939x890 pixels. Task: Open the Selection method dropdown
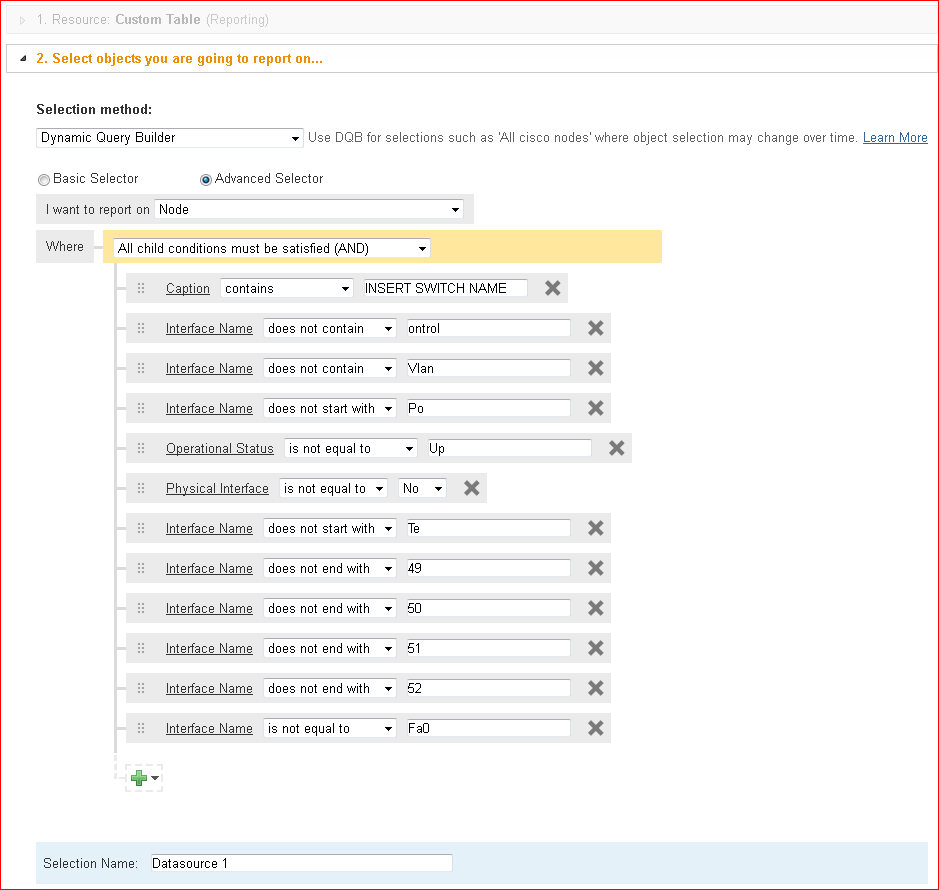169,138
